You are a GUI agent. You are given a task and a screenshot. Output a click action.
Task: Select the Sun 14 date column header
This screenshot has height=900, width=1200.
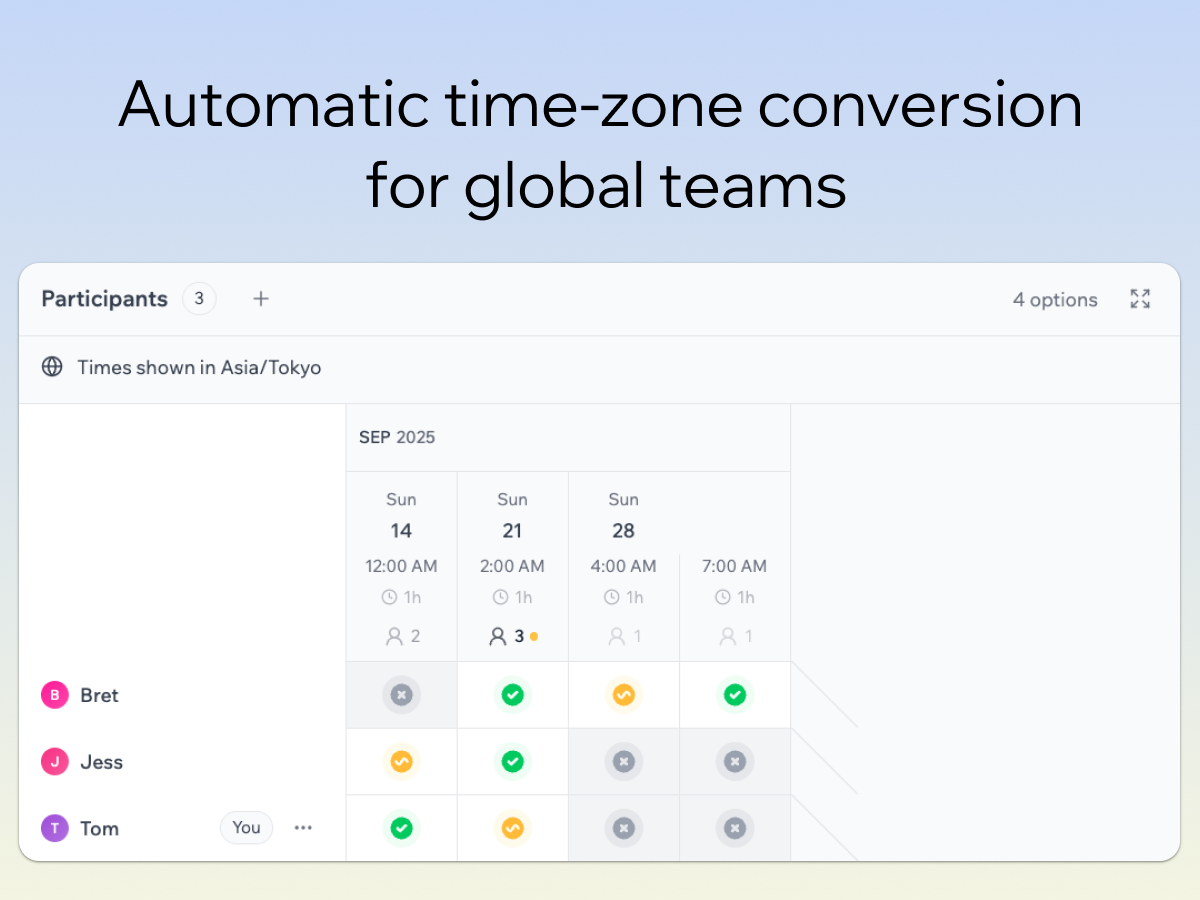point(401,515)
